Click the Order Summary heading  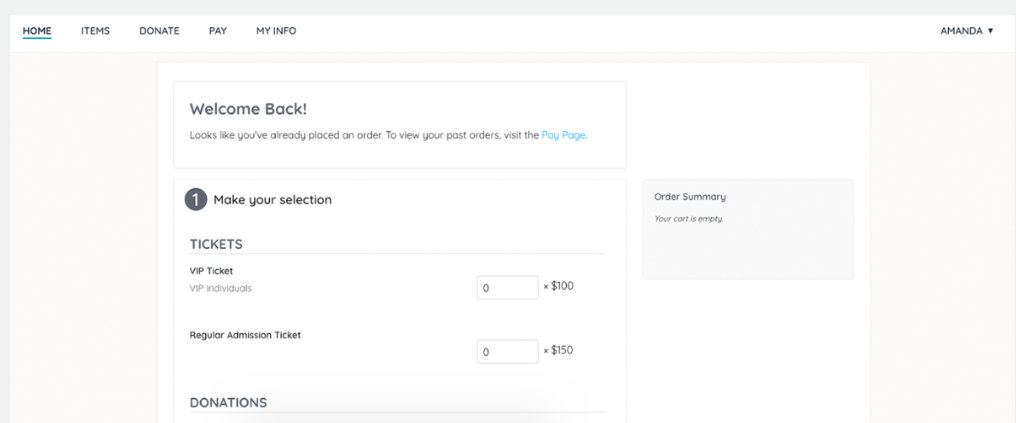690,197
